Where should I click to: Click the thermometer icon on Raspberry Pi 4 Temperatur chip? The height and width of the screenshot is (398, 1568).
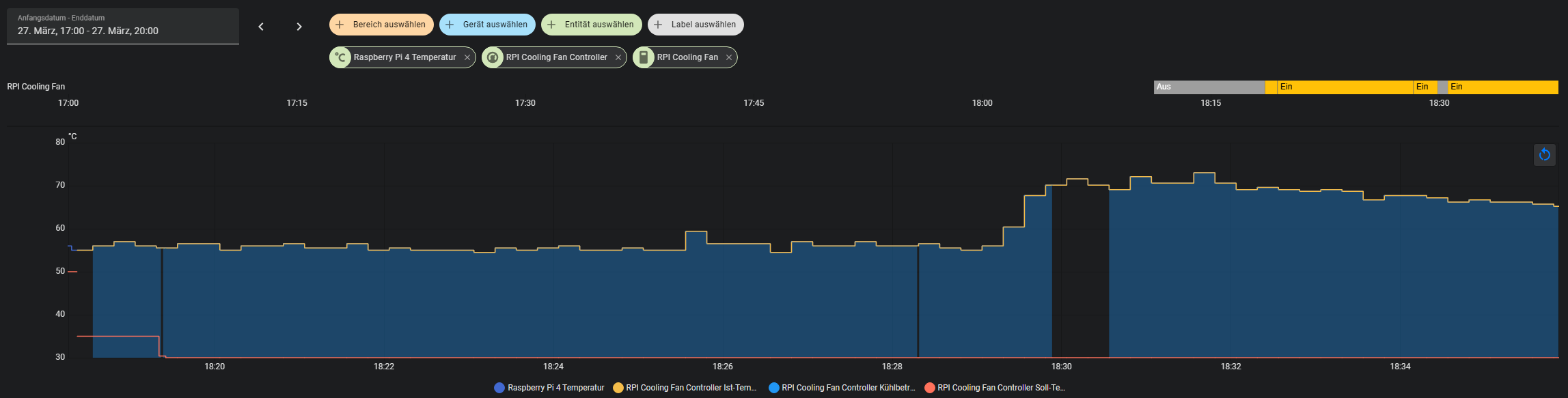tap(341, 57)
